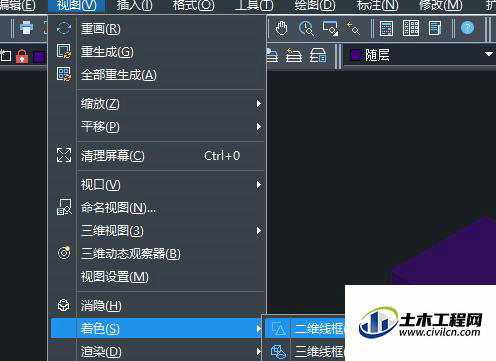
Task: Click the 命名视图 icon
Action: click(x=64, y=207)
